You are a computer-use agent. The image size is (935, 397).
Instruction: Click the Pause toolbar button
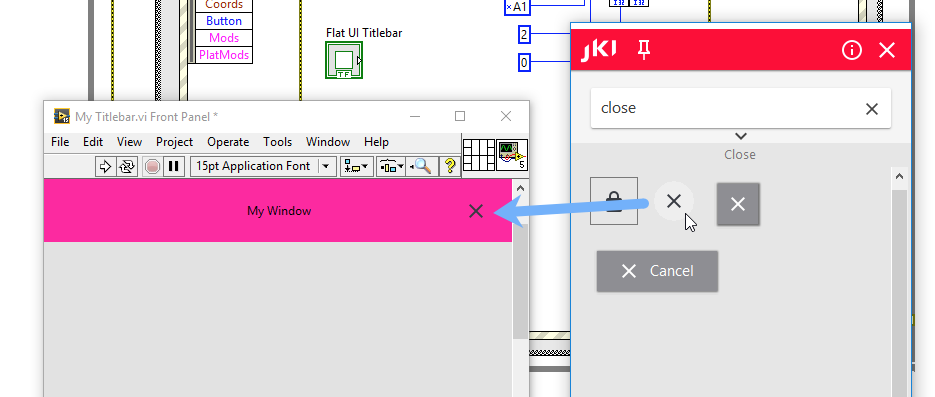[174, 166]
